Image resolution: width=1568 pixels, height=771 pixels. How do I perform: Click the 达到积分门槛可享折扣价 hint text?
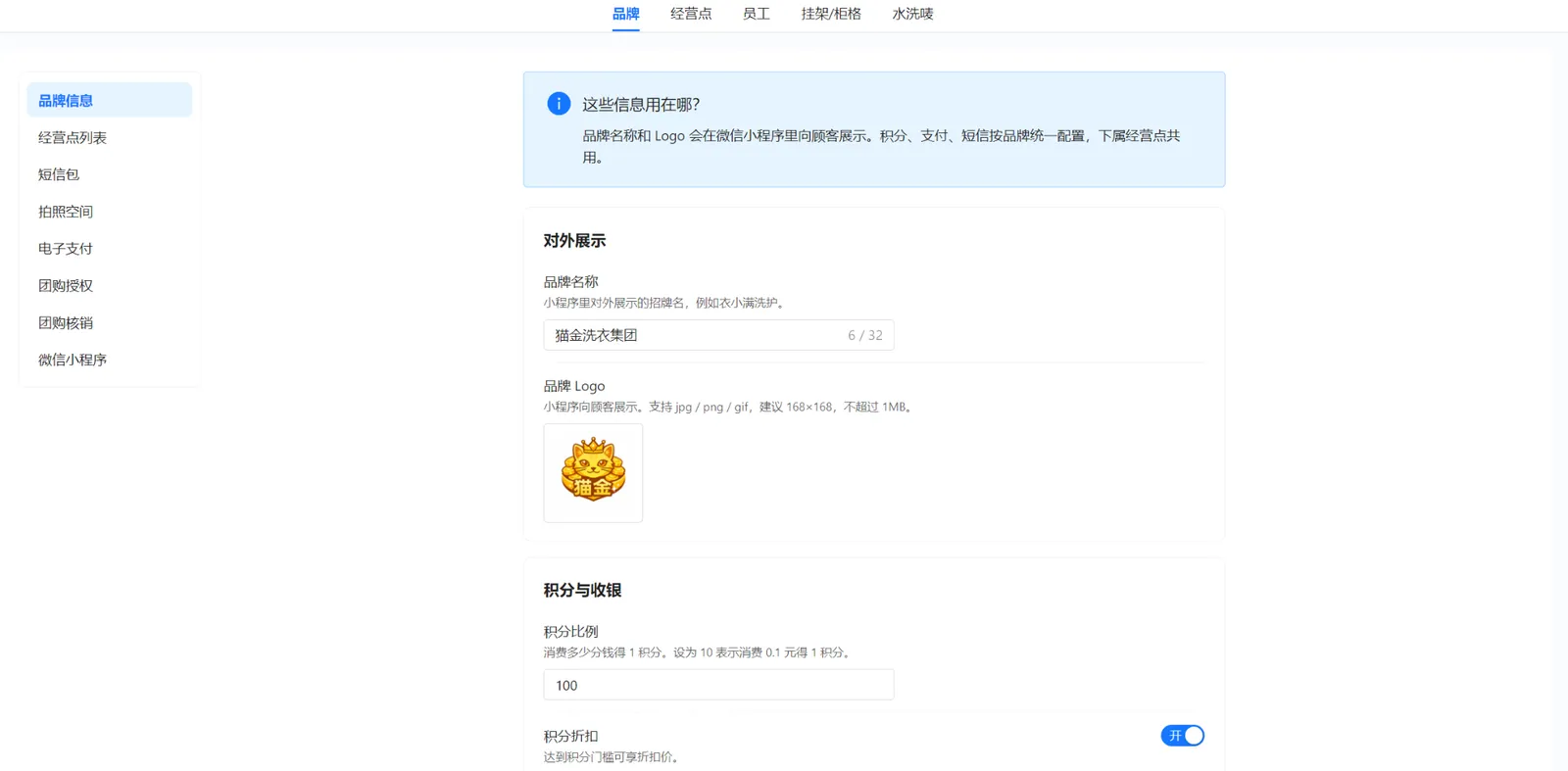(612, 757)
